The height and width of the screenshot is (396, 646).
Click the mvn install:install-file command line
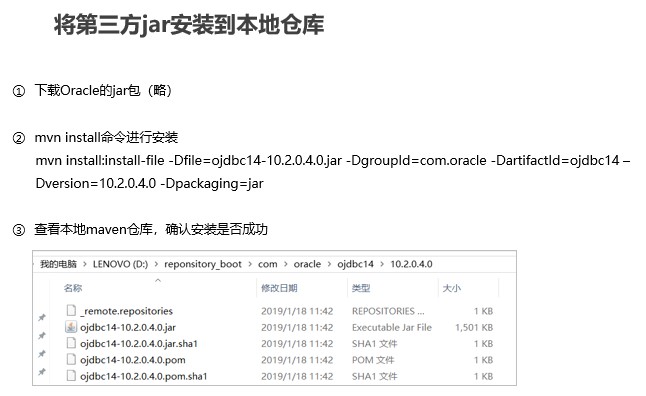pos(333,160)
